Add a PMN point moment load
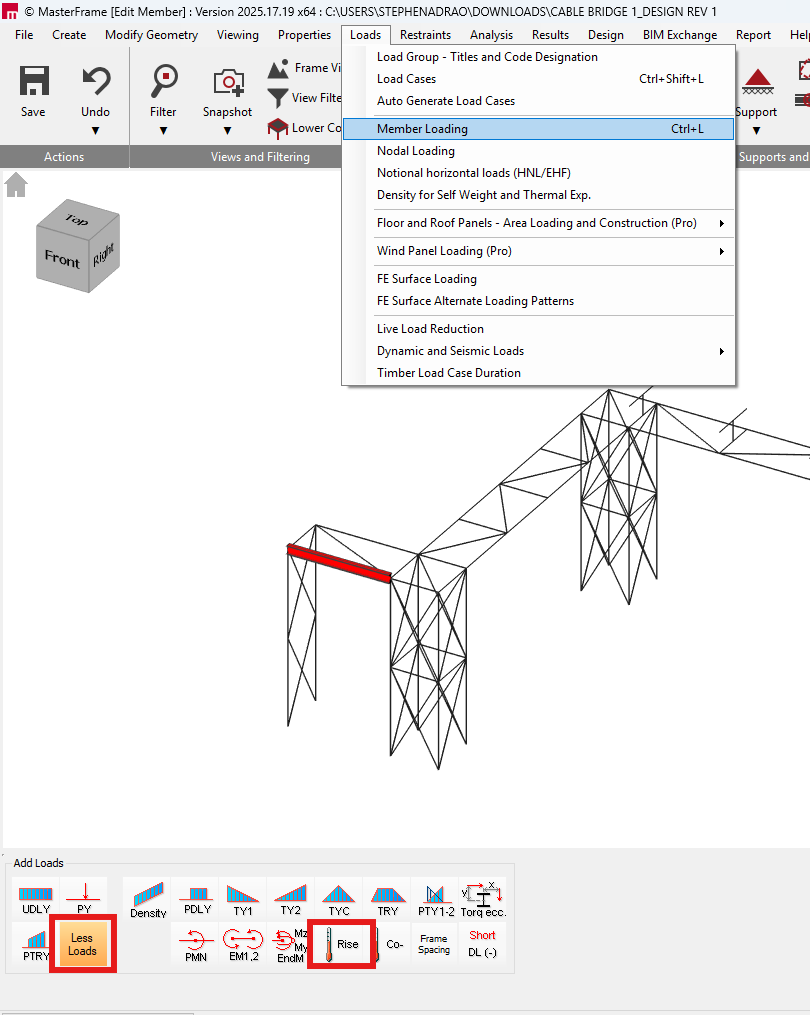This screenshot has width=810, height=1015. [x=196, y=944]
